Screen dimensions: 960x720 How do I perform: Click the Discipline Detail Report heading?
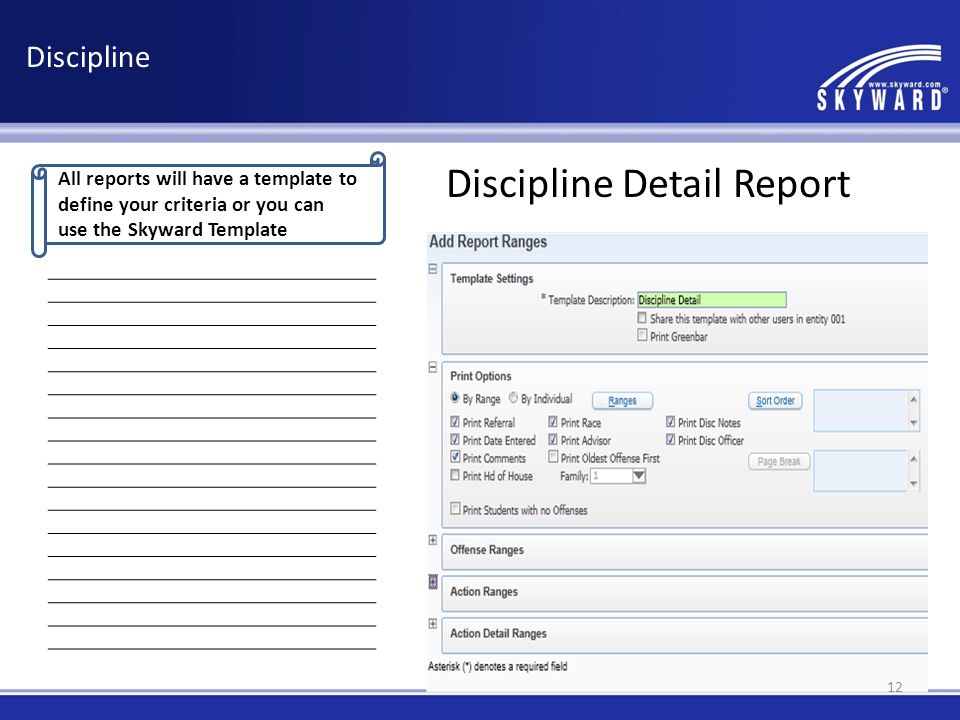(648, 184)
